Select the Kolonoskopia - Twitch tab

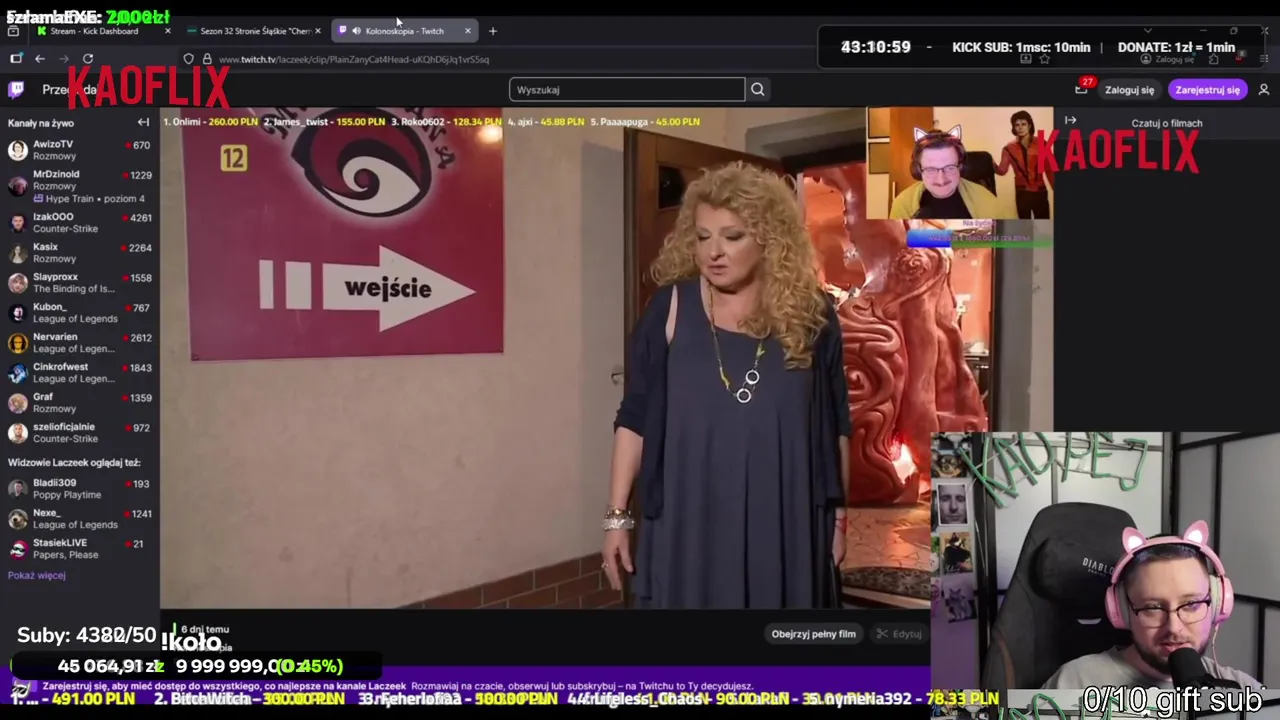point(403,31)
